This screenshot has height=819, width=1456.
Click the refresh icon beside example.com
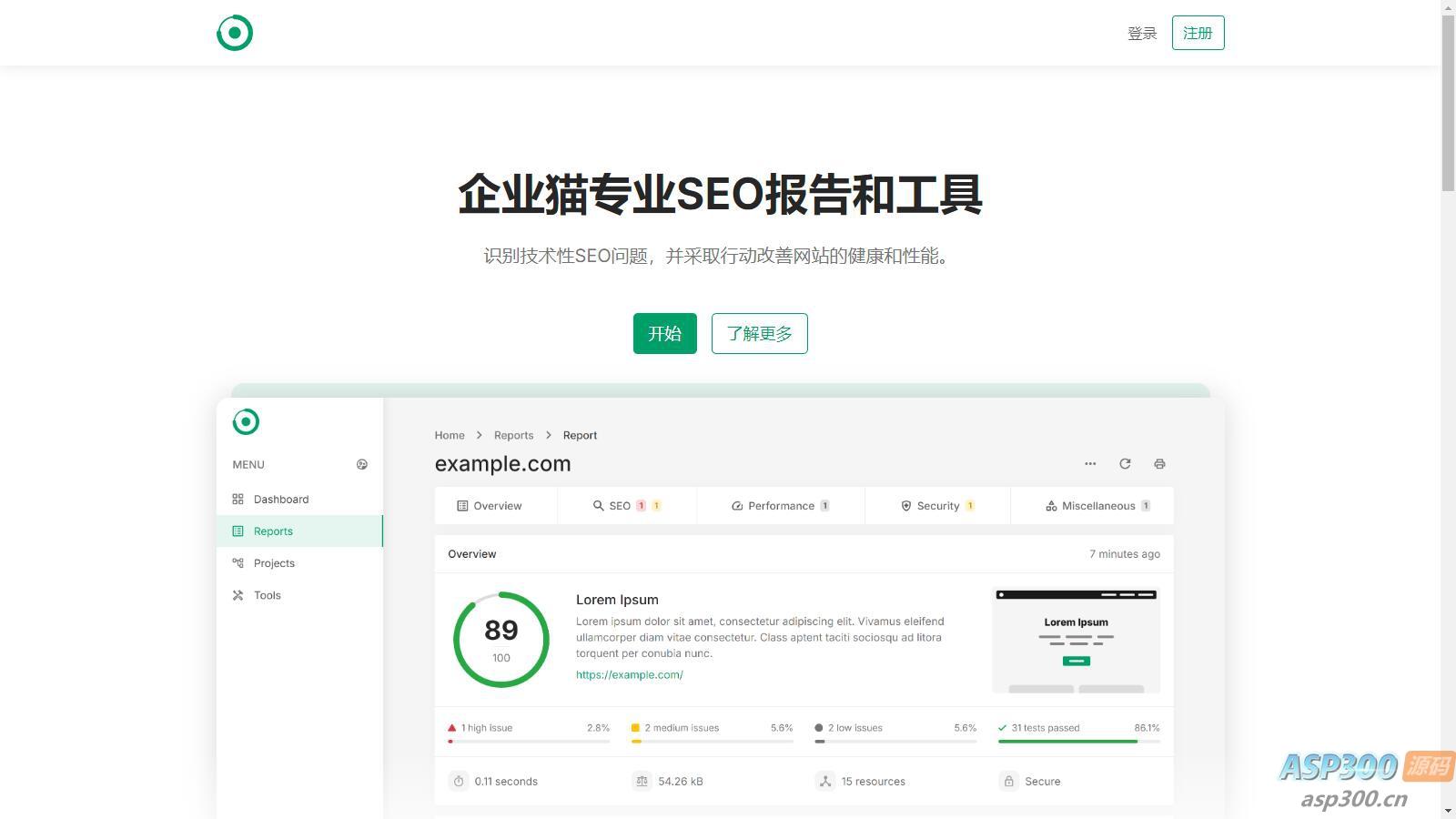pos(1125,464)
